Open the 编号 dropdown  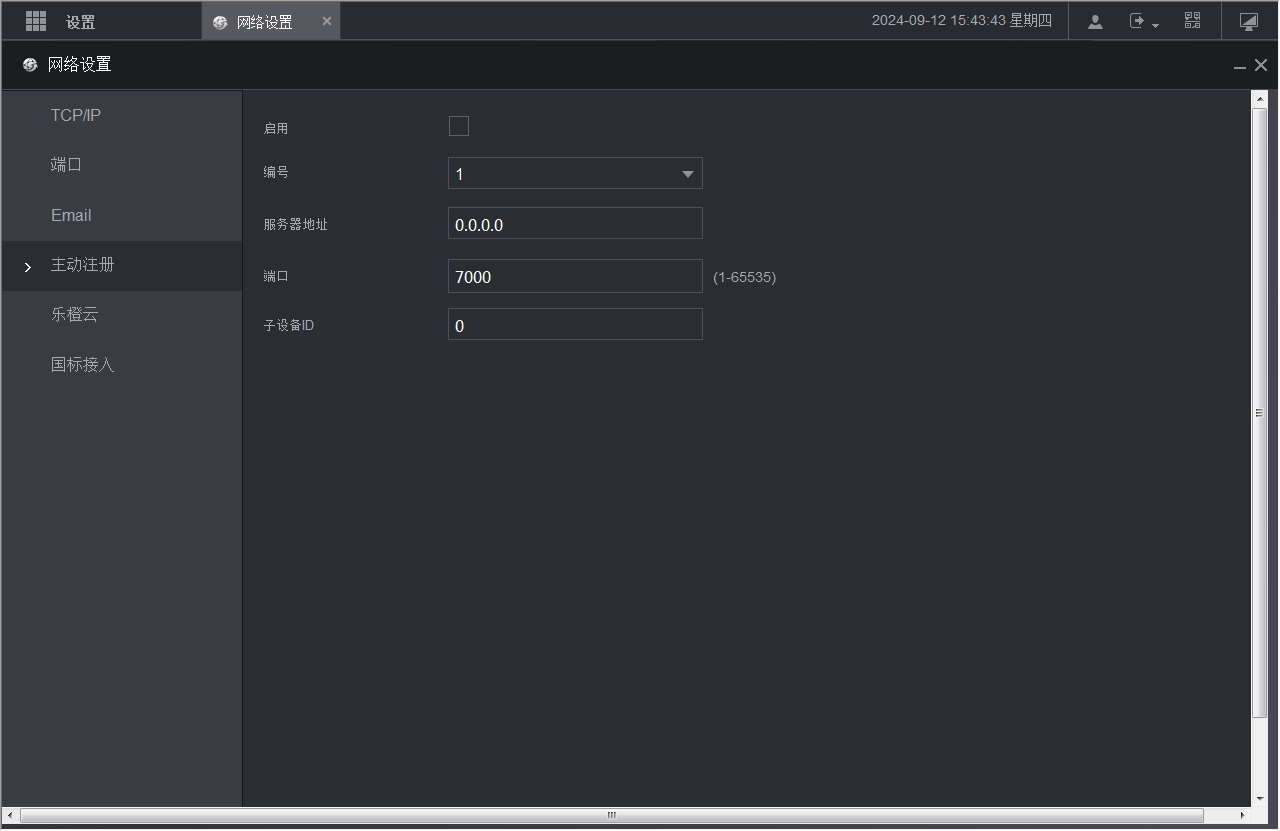coord(575,173)
